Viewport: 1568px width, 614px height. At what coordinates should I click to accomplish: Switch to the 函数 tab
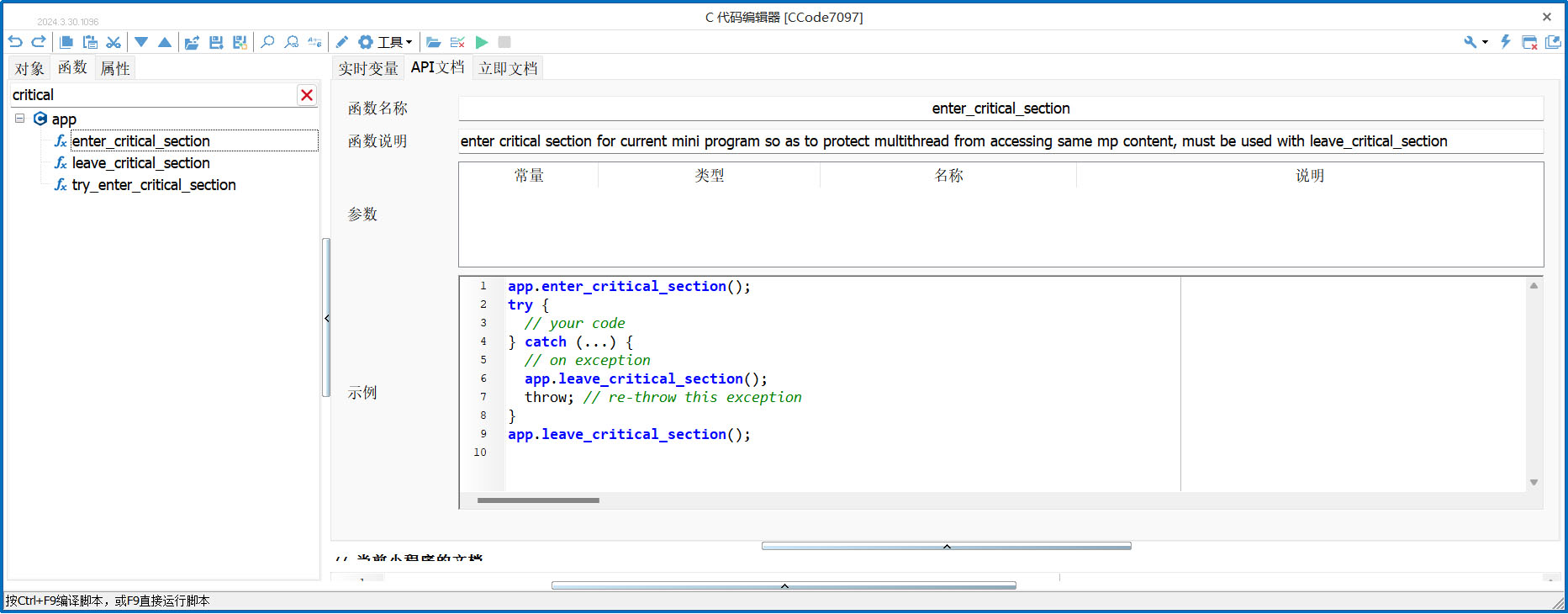(x=72, y=67)
